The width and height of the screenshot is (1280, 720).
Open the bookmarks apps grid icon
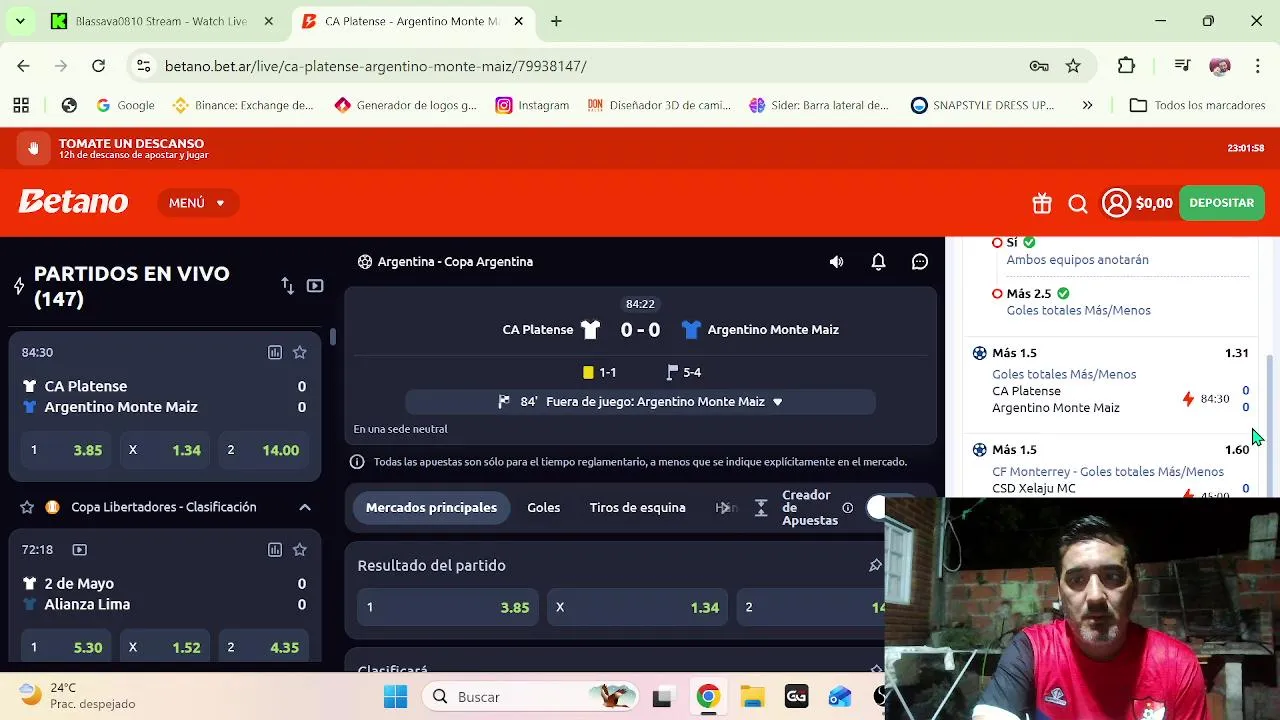21,105
